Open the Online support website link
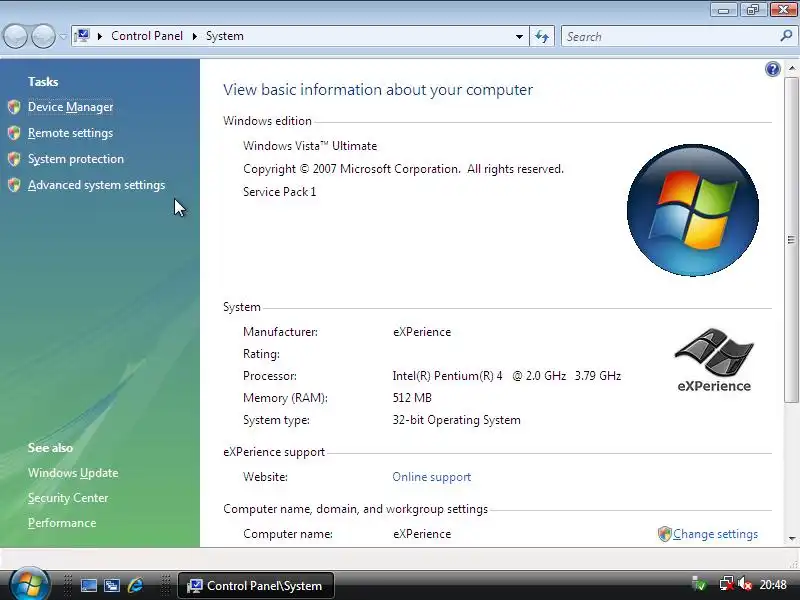This screenshot has width=800, height=600. pyautogui.click(x=432, y=477)
